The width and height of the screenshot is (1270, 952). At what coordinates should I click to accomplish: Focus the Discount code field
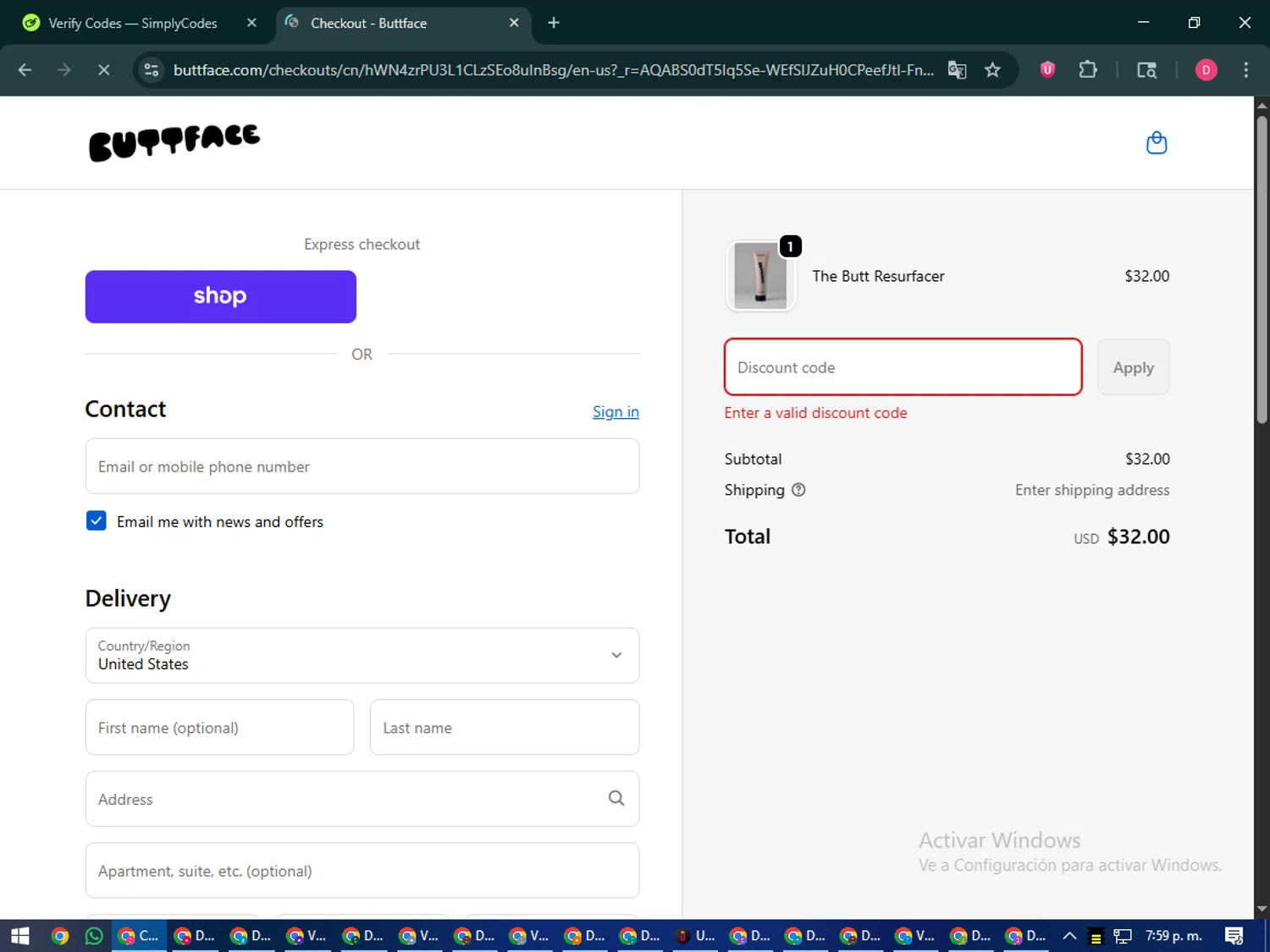click(903, 367)
